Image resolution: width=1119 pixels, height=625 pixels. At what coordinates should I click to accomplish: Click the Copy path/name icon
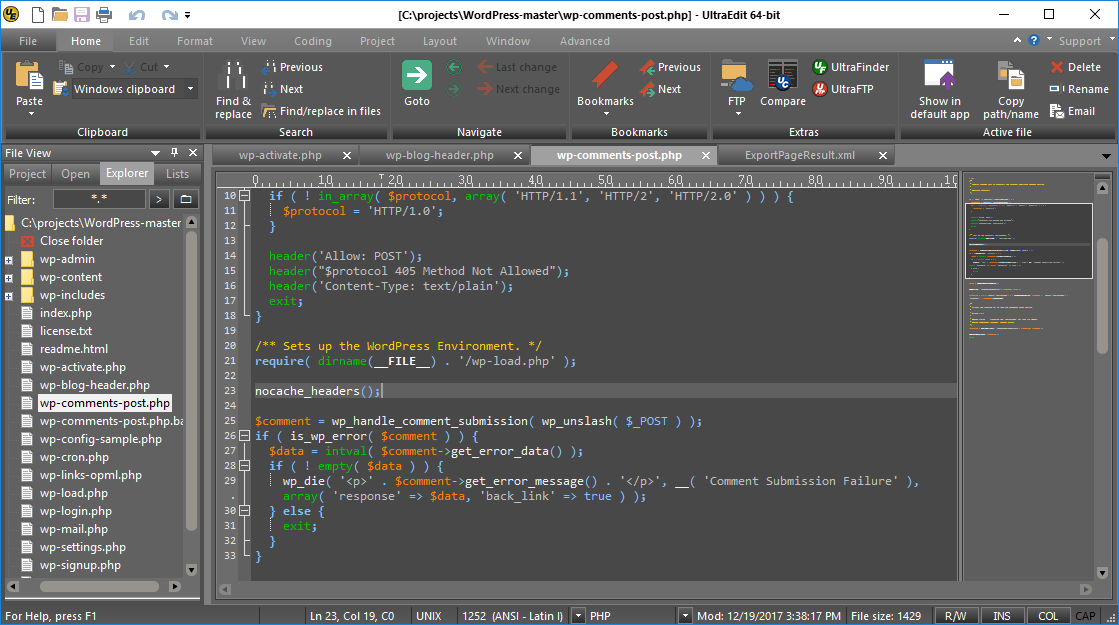[x=1010, y=76]
